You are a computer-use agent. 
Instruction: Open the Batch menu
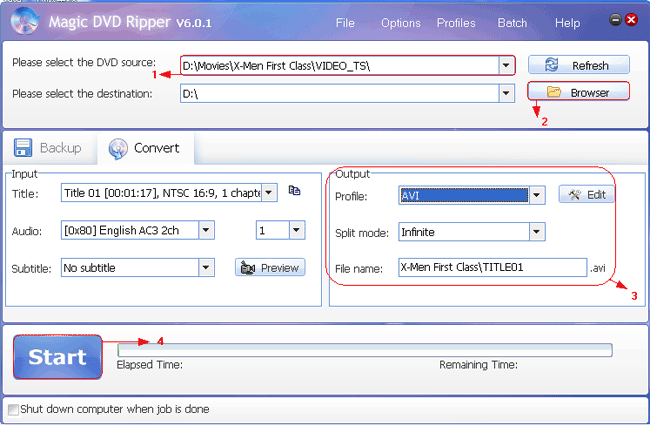pos(512,23)
